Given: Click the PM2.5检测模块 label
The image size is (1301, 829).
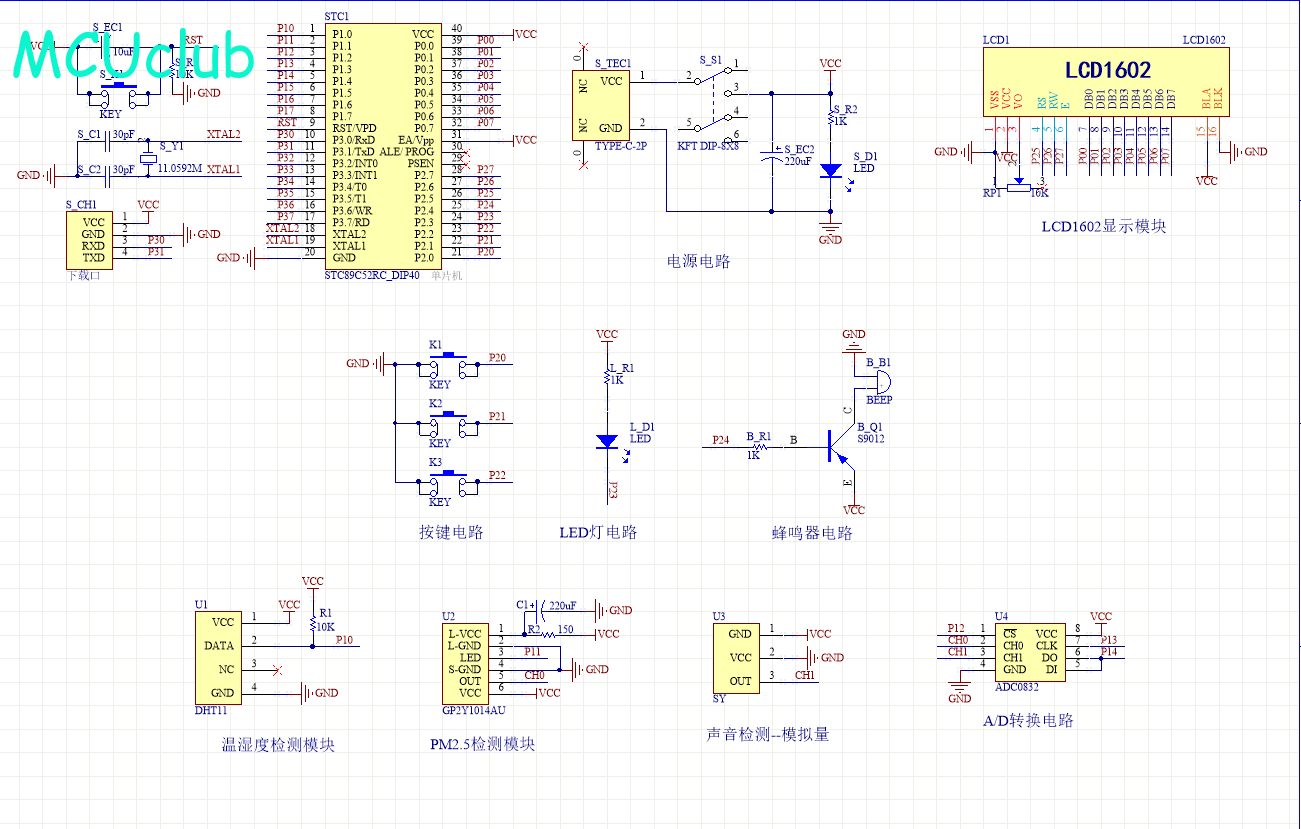Looking at the screenshot, I should point(483,745).
